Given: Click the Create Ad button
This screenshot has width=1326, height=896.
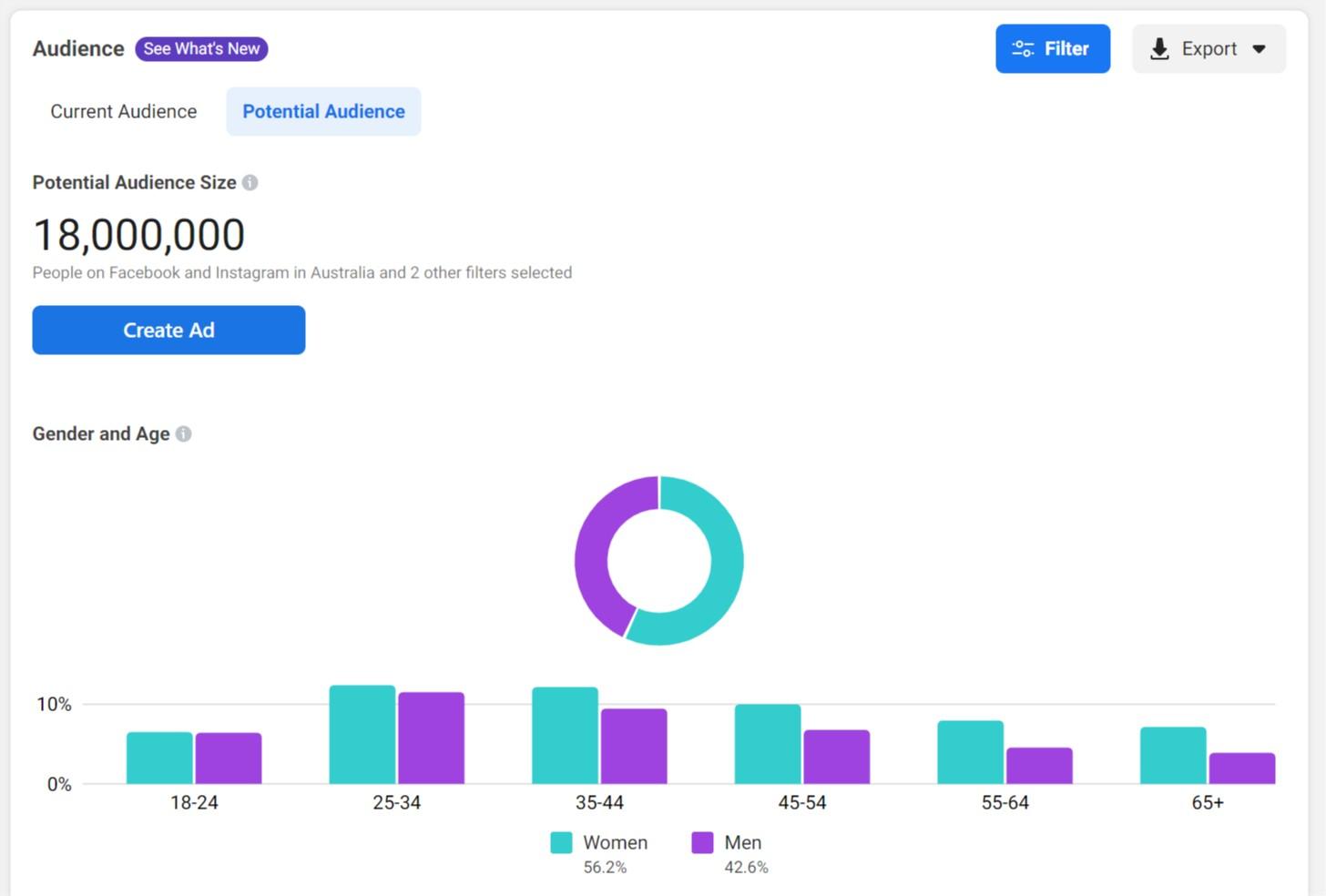Looking at the screenshot, I should pyautogui.click(x=168, y=330).
